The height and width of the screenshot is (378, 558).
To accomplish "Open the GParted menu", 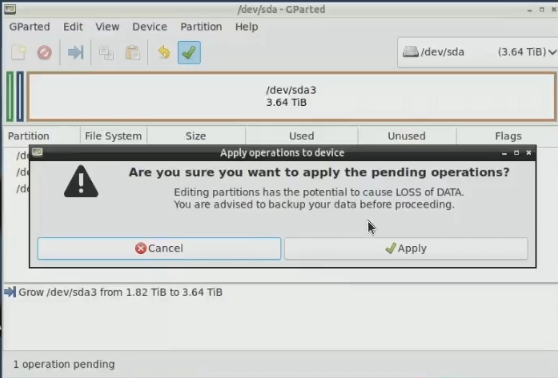I will point(30,27).
